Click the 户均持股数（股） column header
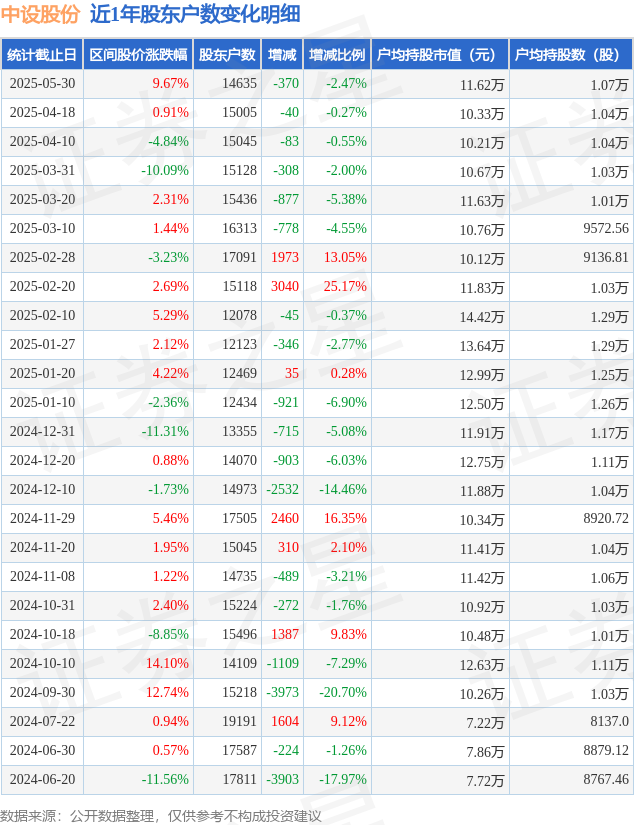This screenshot has width=634, height=825. pos(571,55)
